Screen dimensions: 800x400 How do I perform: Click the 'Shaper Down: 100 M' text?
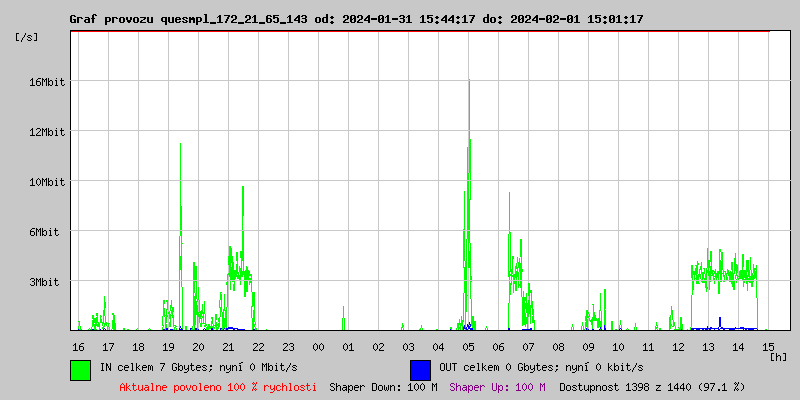coord(383,387)
